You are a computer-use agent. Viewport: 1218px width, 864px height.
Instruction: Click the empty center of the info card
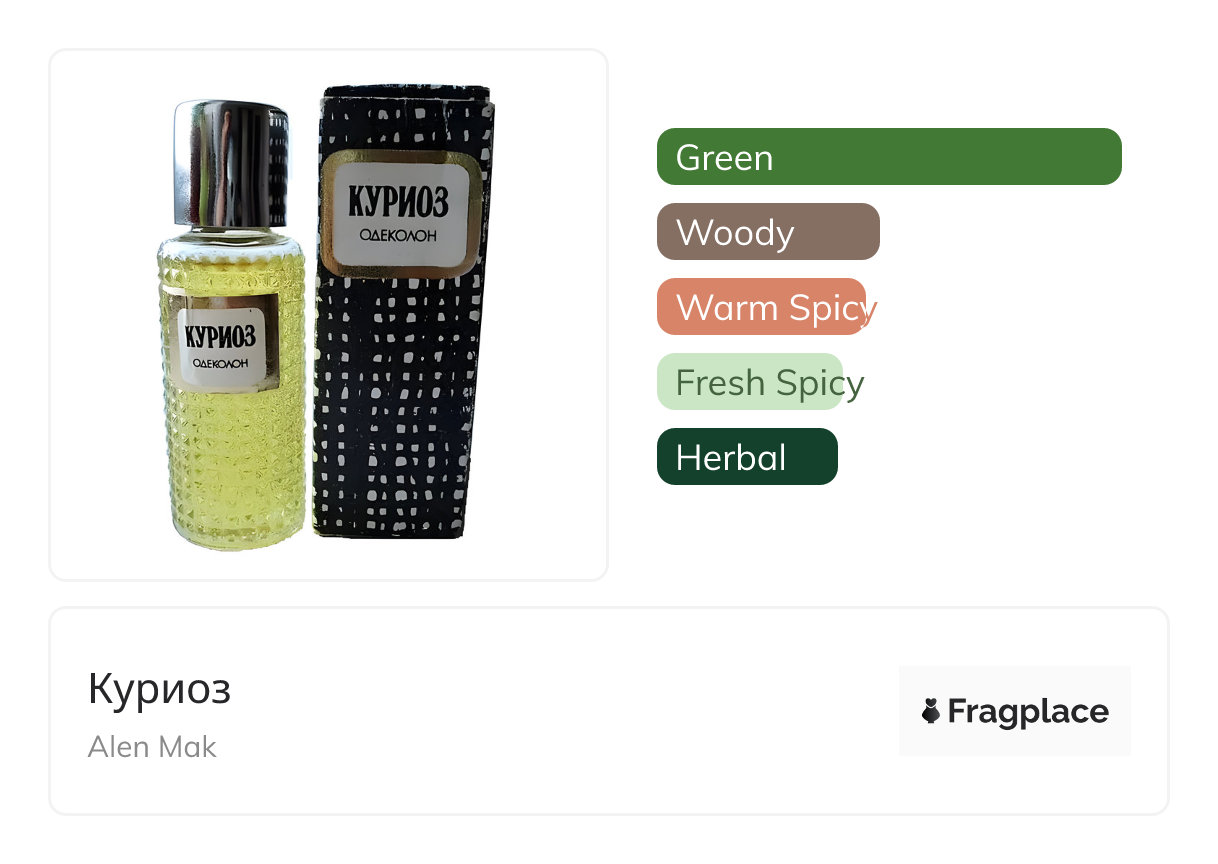click(x=560, y=711)
